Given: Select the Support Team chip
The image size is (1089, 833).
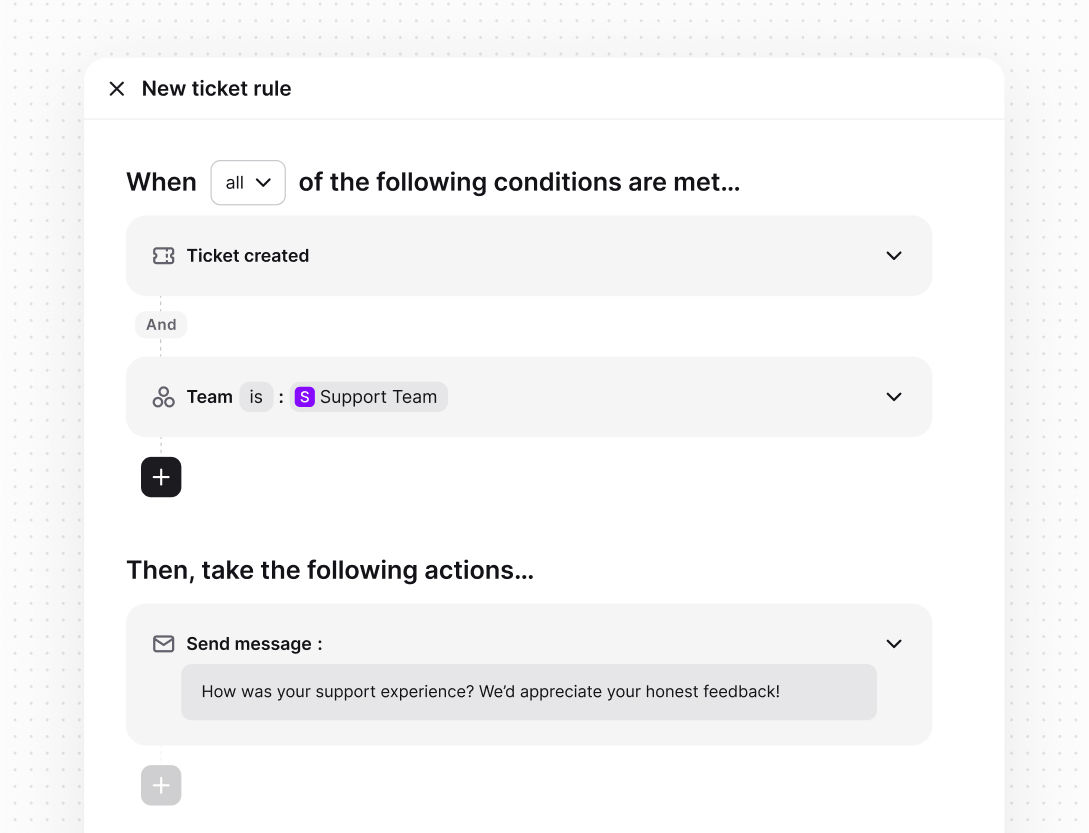Looking at the screenshot, I should 368,396.
